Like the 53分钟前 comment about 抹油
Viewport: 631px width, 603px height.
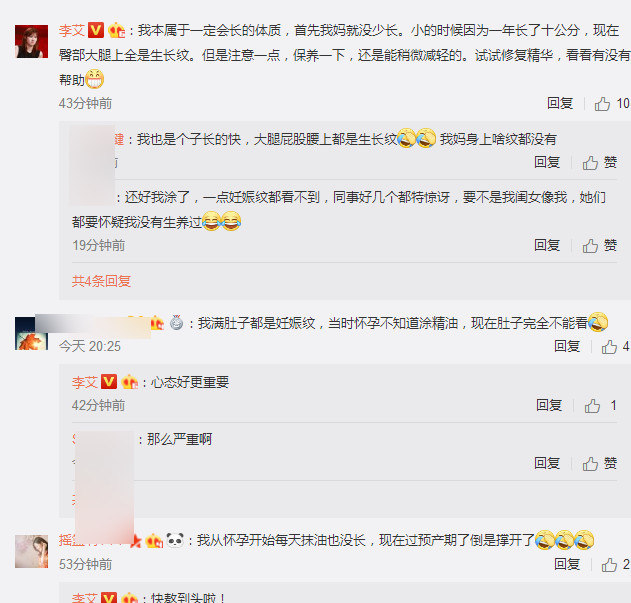615,565
